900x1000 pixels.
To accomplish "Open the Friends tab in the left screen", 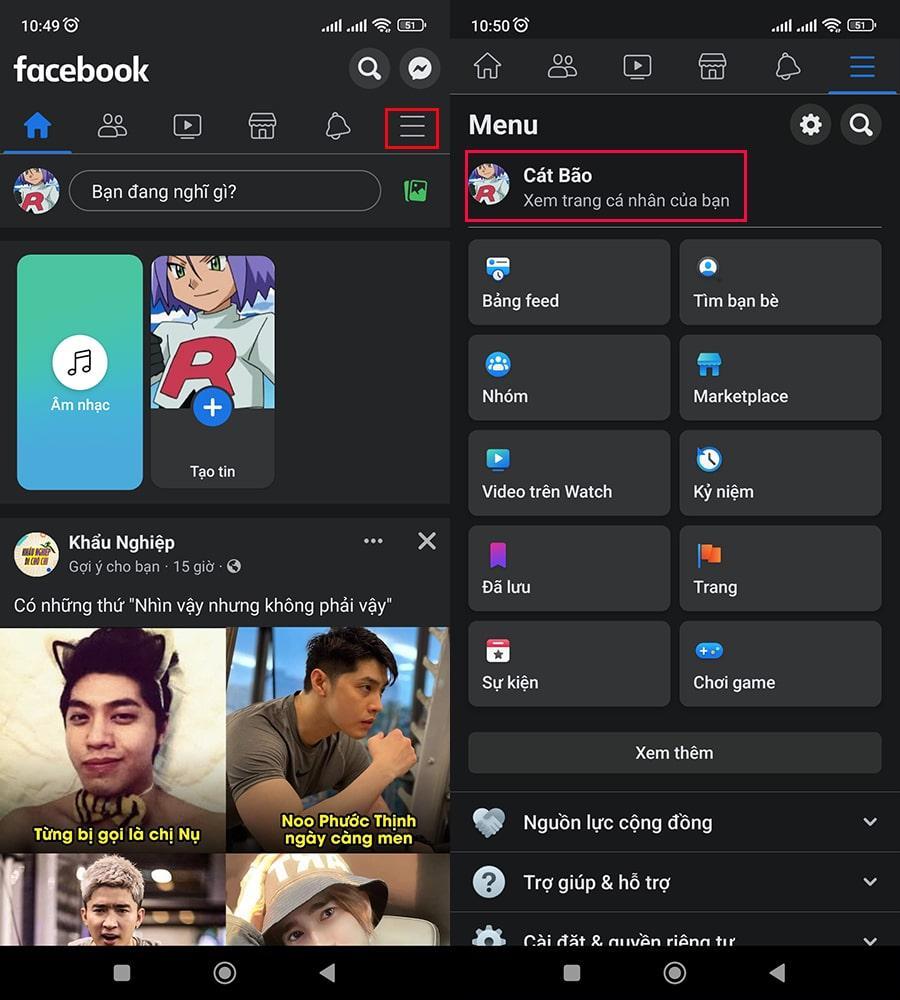I will tap(112, 126).
